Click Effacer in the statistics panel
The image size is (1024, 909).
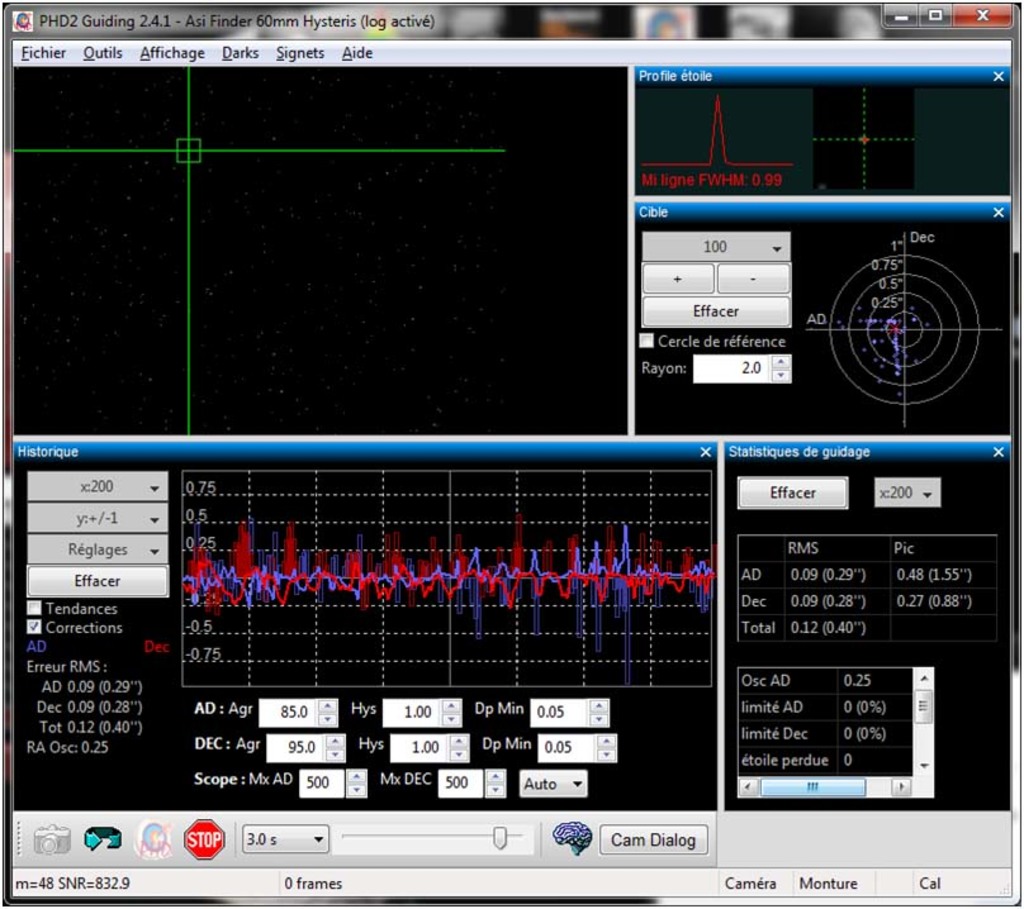click(x=792, y=493)
